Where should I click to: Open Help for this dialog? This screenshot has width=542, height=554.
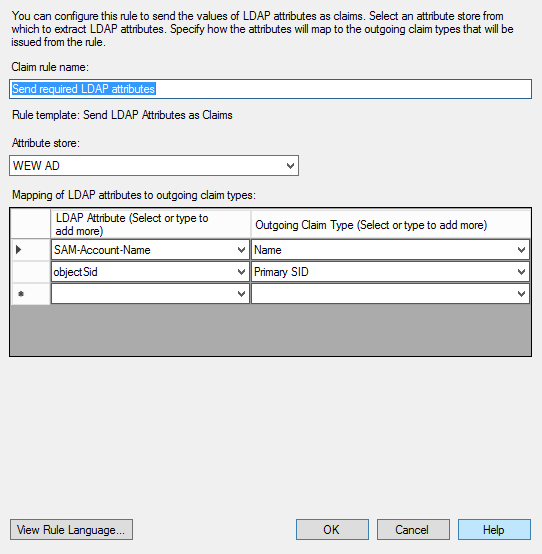(494, 530)
